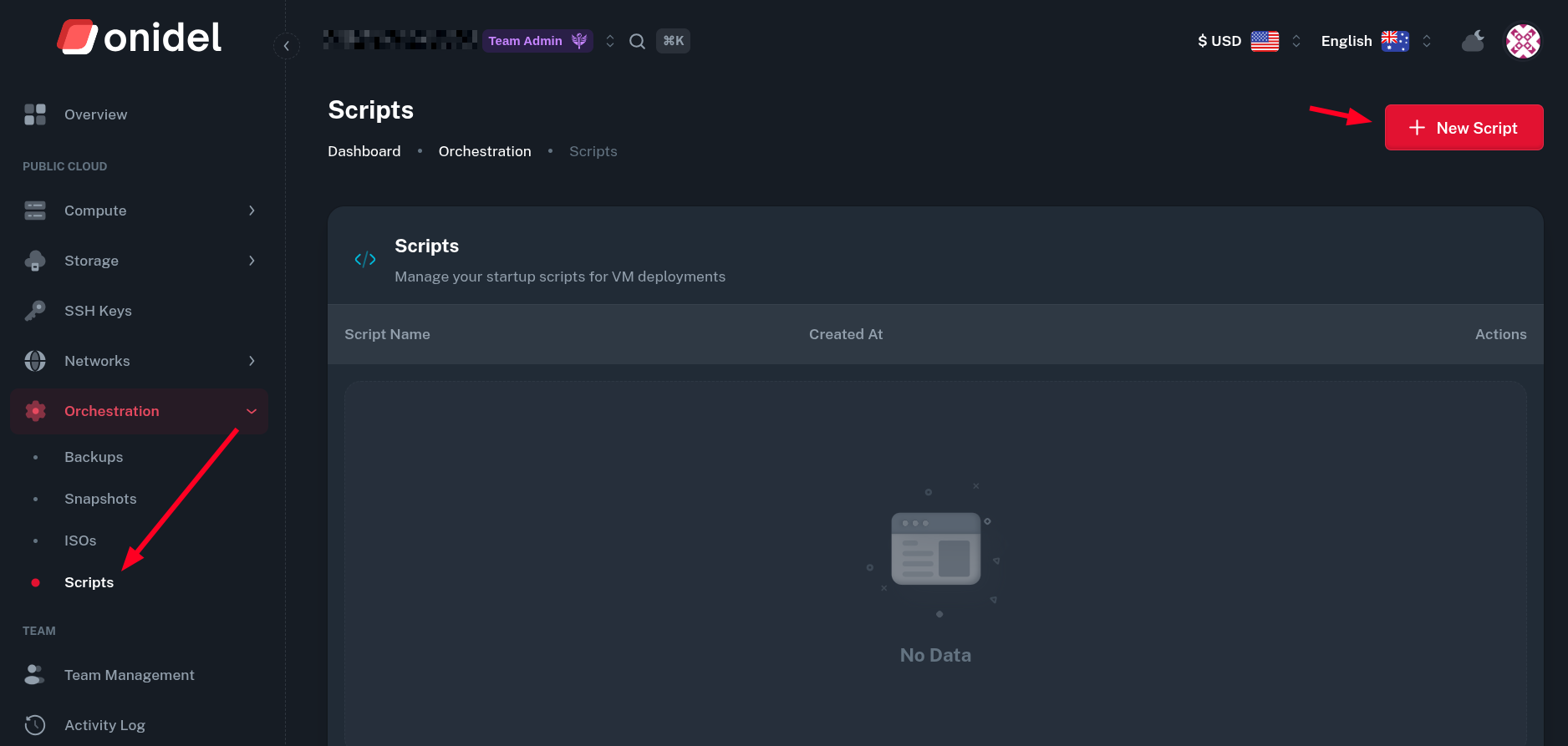Open Backups in the sidebar
Viewport: 1568px width, 746px height.
(94, 457)
